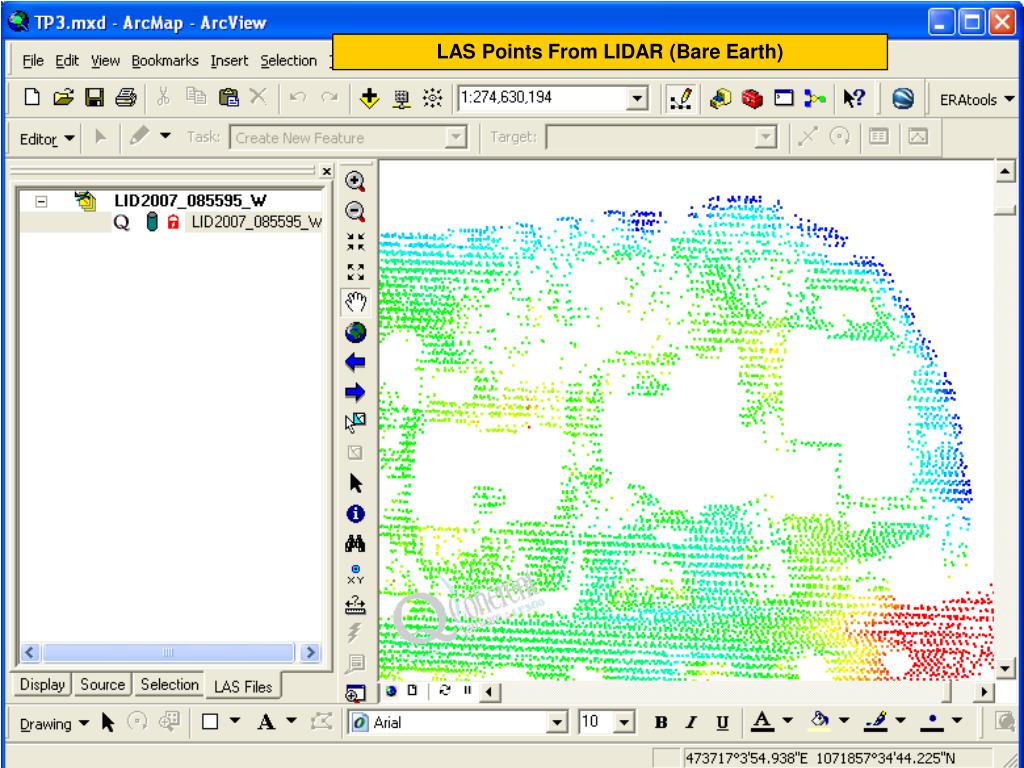The width and height of the screenshot is (1024, 768).
Task: Open the ERAtools dropdown menu
Action: (977, 99)
